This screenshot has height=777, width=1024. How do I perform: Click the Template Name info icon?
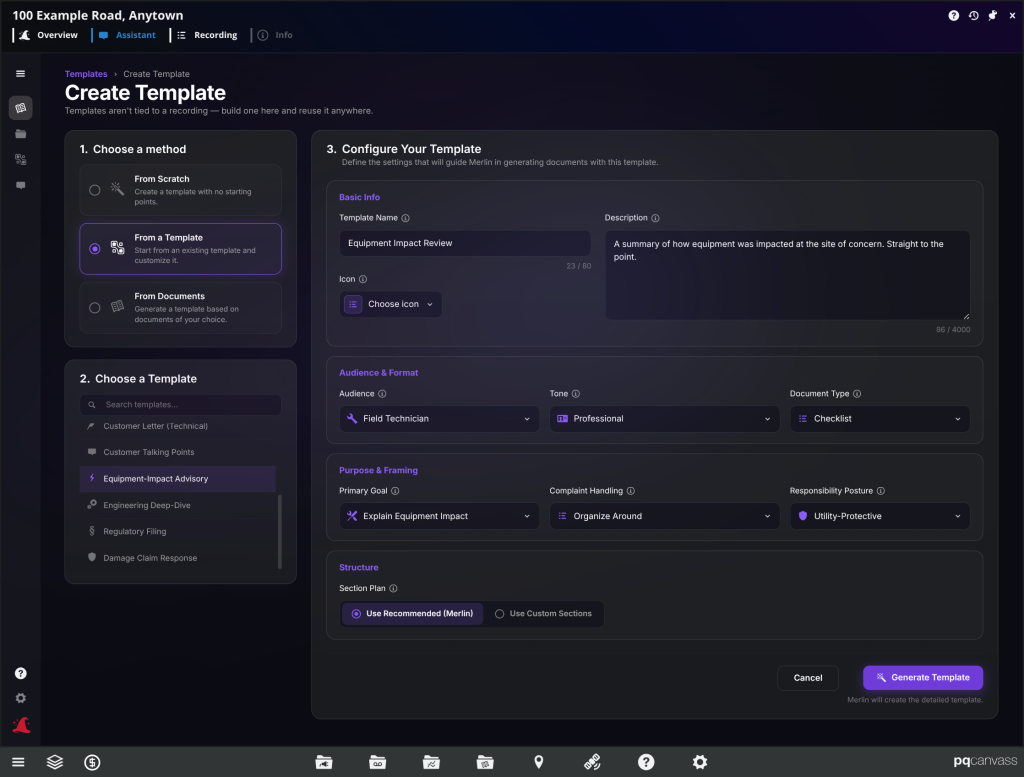(x=406, y=218)
